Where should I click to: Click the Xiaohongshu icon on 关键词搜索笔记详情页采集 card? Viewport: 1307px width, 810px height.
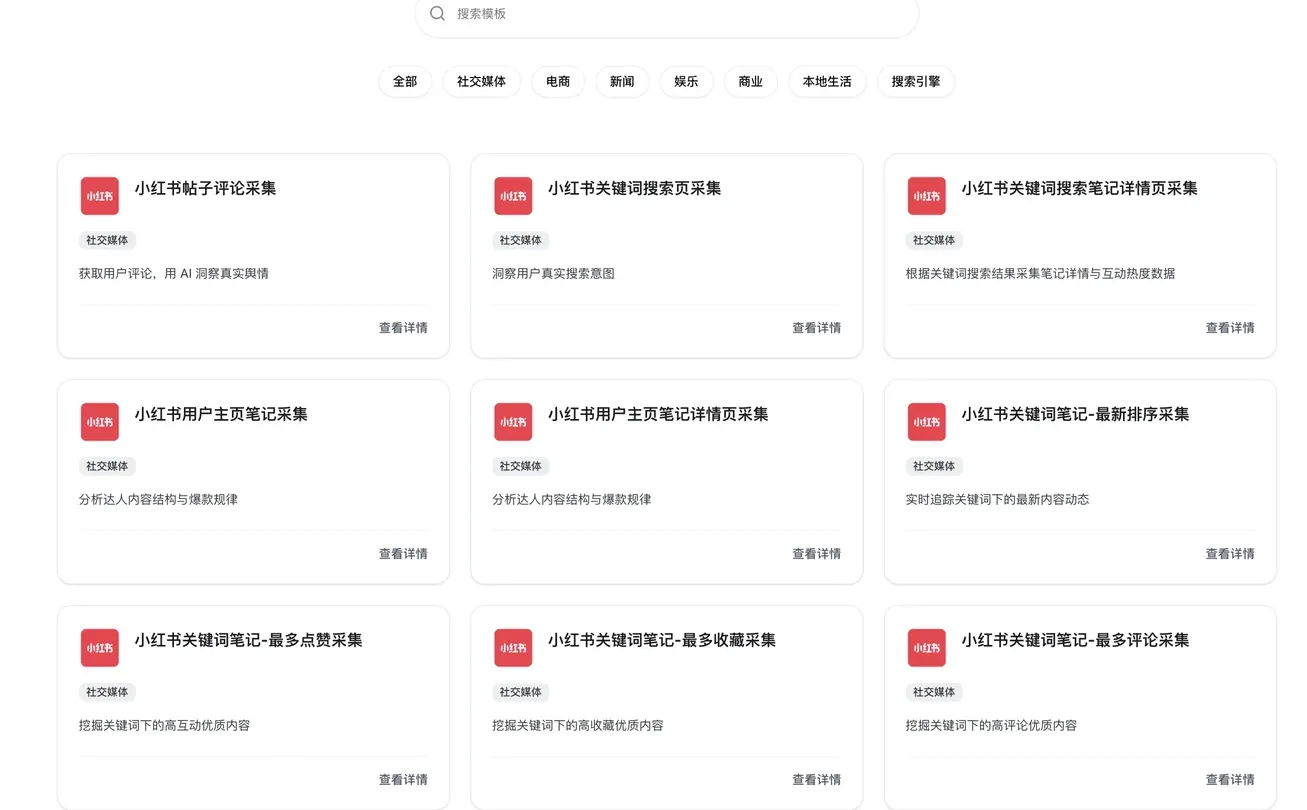(x=926, y=196)
